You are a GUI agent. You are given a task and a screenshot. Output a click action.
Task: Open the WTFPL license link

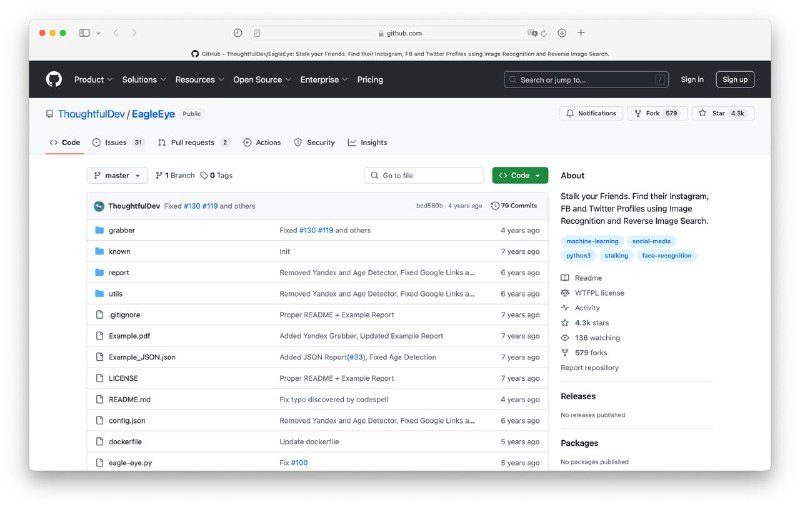[x=593, y=293]
